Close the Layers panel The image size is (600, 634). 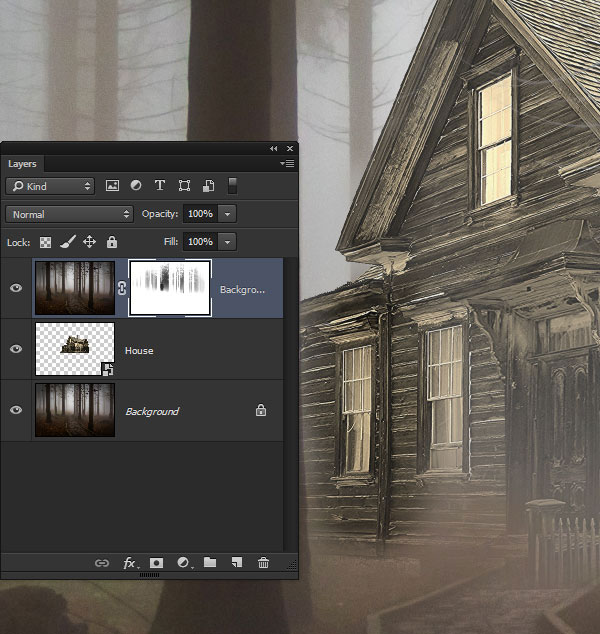290,149
